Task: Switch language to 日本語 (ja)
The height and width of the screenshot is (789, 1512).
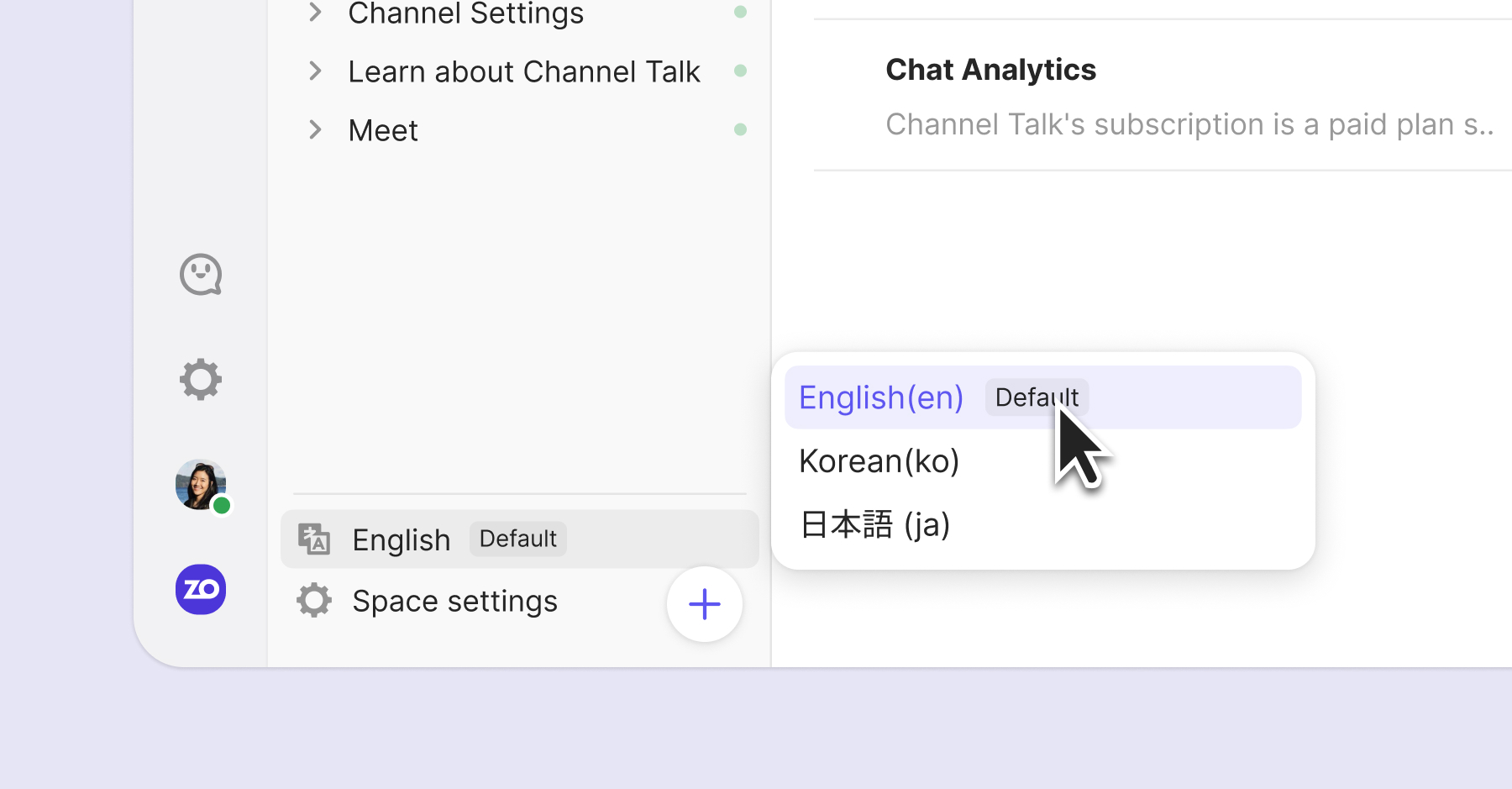Action: 874,525
